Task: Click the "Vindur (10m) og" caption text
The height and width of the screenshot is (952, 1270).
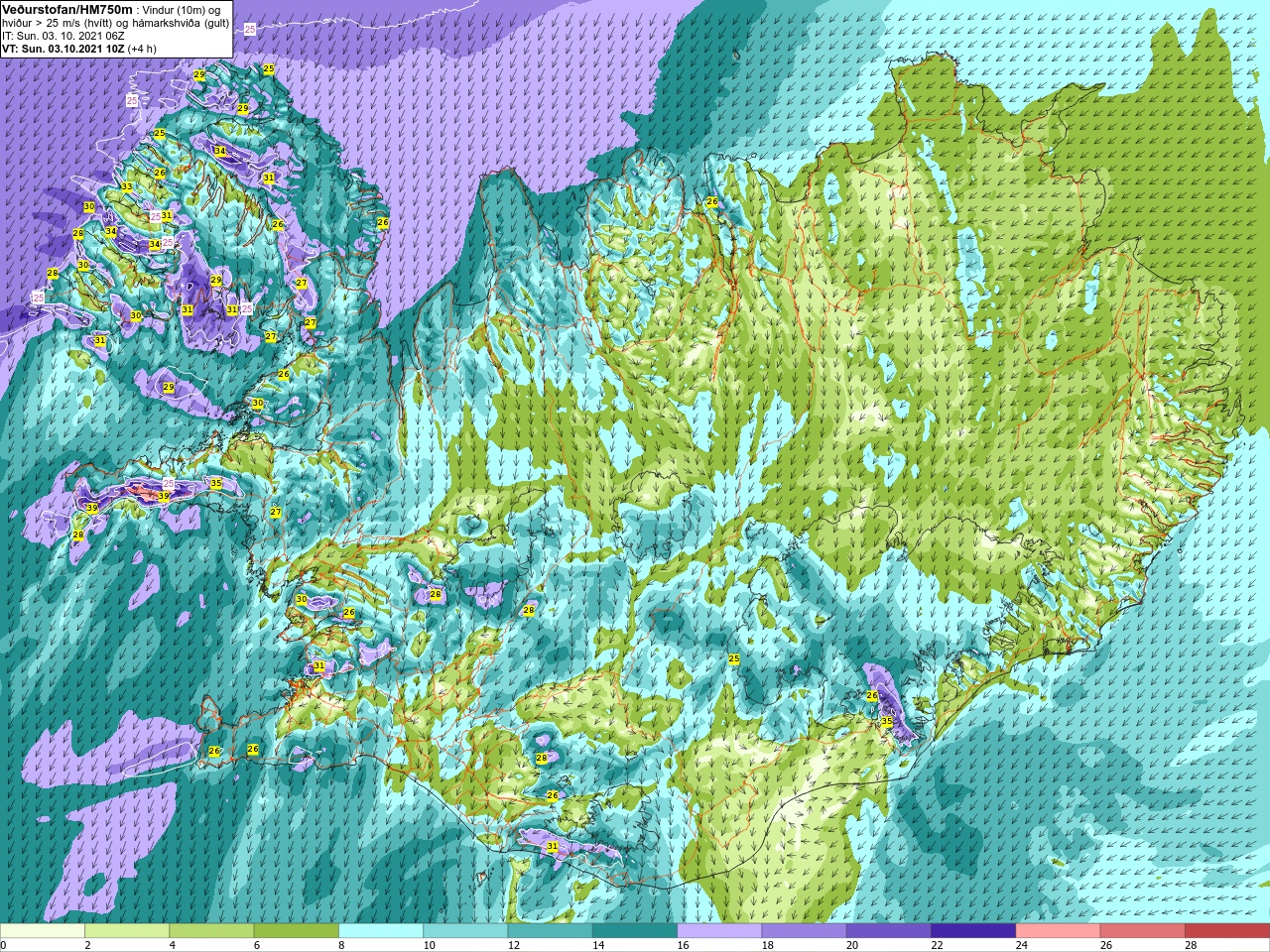Action: (x=181, y=10)
